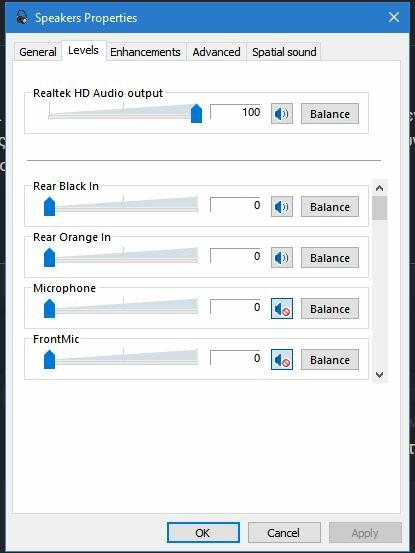Open Balance for Rear Black In
Screen dimensions: 415x553
pos(330,207)
